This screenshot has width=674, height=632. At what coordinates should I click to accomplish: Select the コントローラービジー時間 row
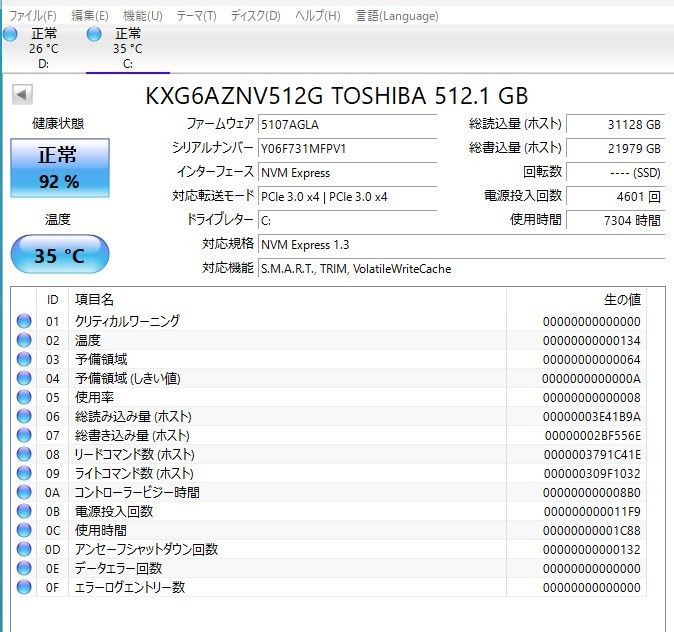tap(329, 492)
